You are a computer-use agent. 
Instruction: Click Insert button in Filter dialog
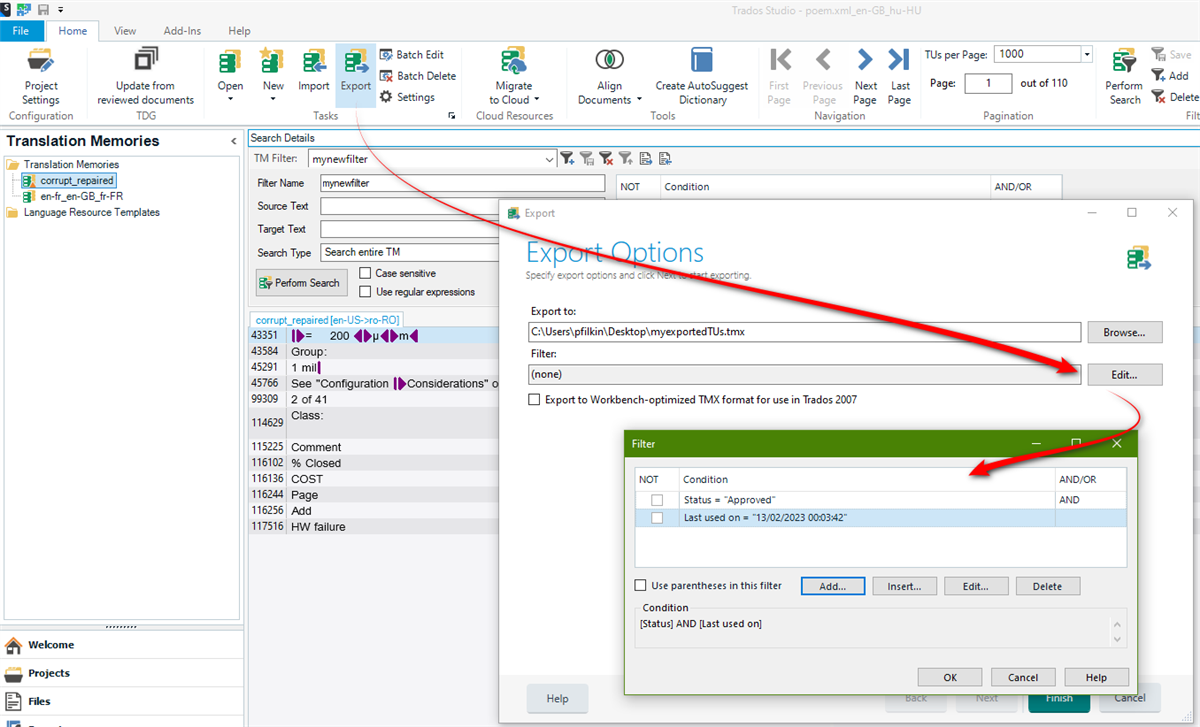[x=904, y=586]
